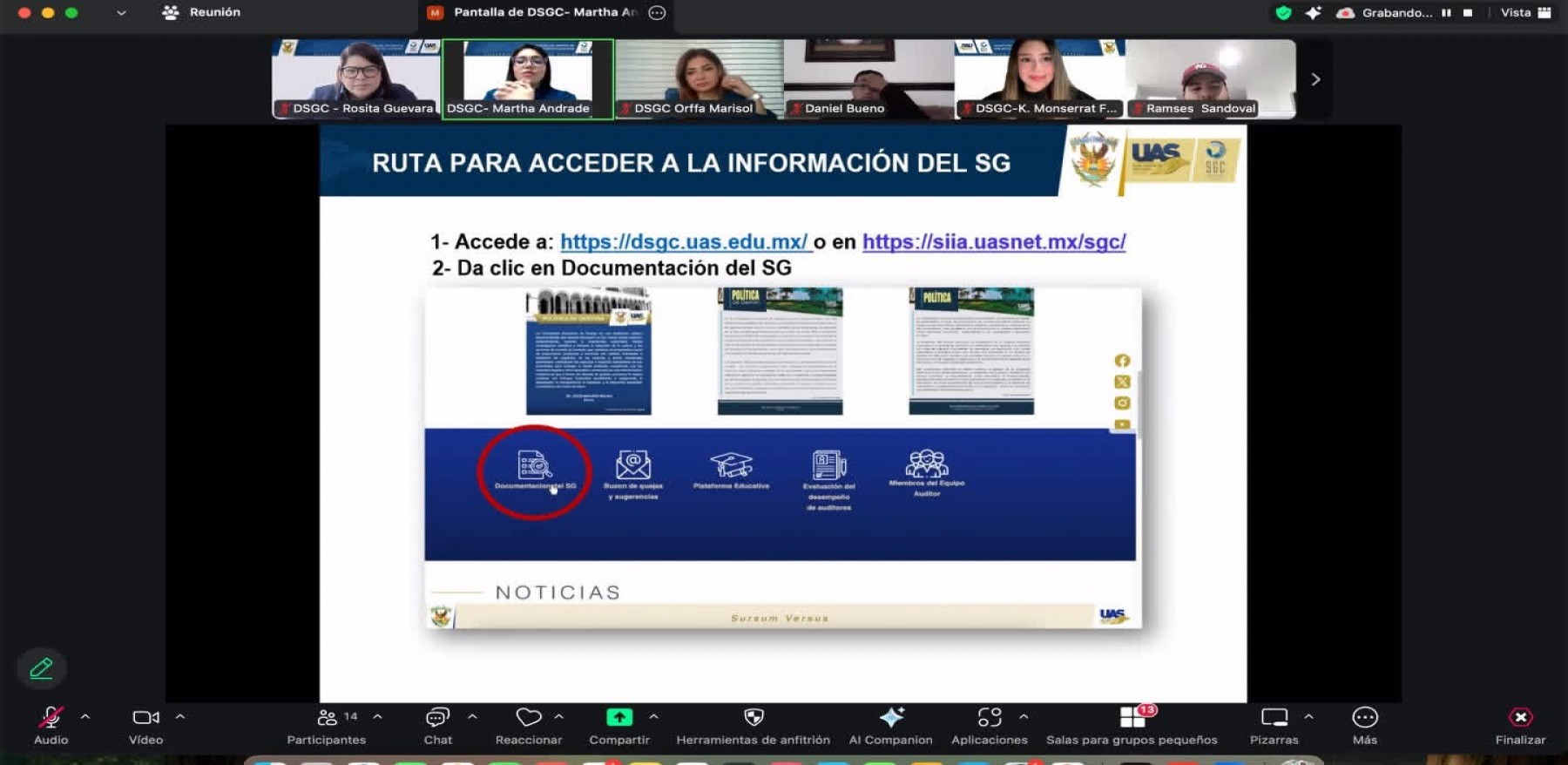Select DSGC - Rosita Guevara video tile
Viewport: 1568px width, 765px height.
pyautogui.click(x=356, y=78)
